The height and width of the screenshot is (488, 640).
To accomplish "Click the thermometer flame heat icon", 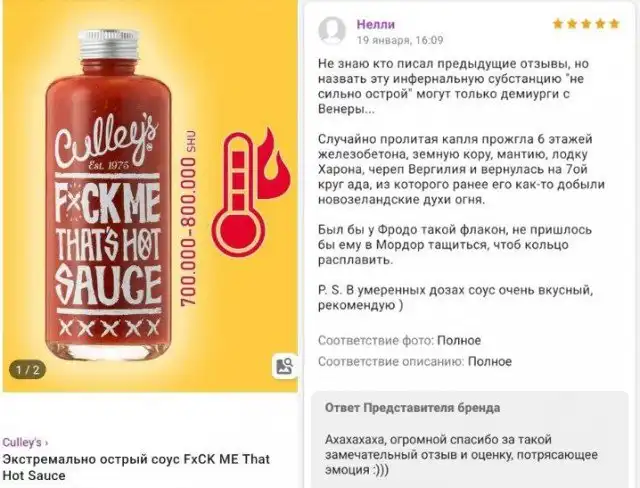I will pyautogui.click(x=250, y=193).
